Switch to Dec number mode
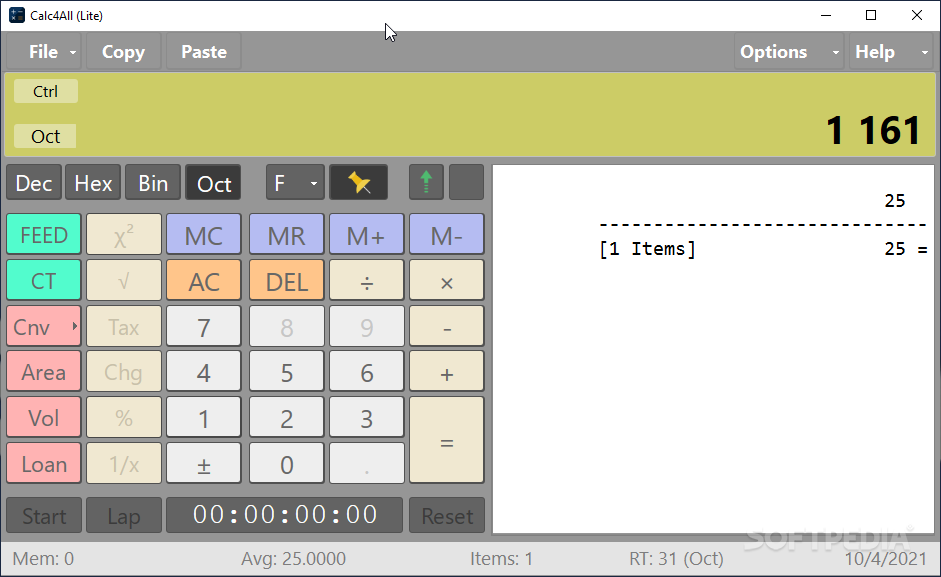Viewport: 941px width, 577px height. click(x=34, y=183)
